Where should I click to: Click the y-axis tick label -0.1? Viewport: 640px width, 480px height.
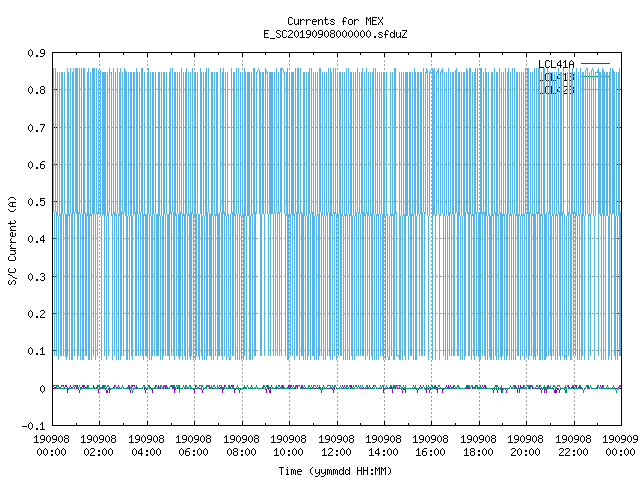click(x=33, y=426)
